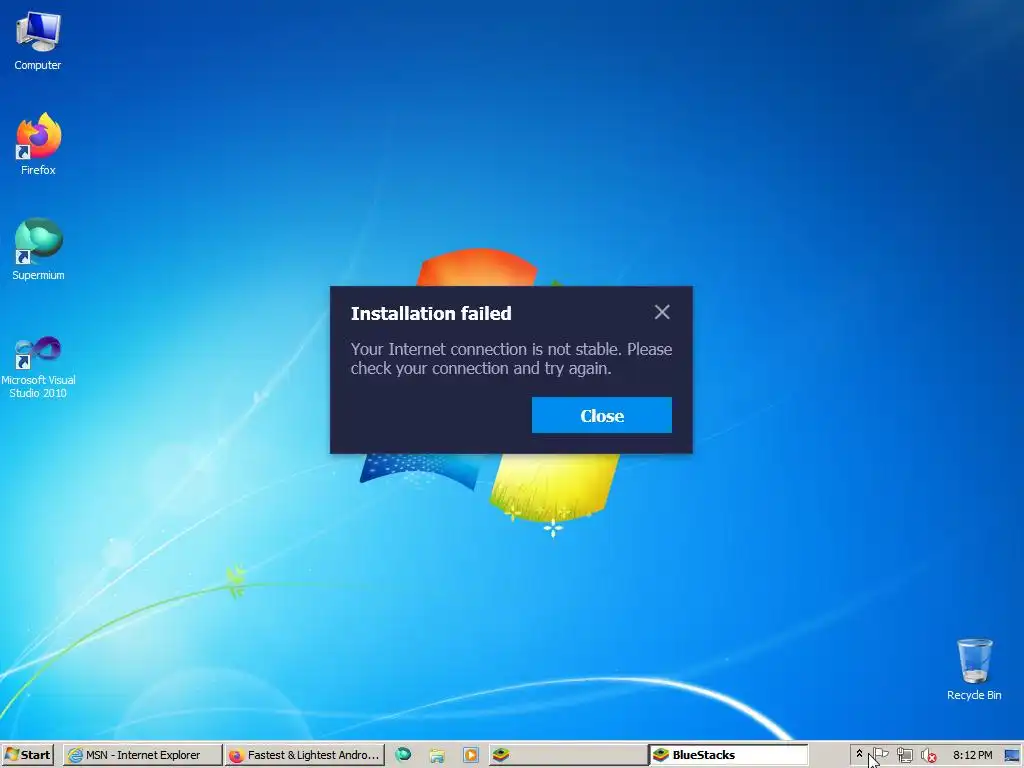The width and height of the screenshot is (1024, 768).
Task: Activate the BlueStacks labeled taskbar button
Action: tap(728, 755)
